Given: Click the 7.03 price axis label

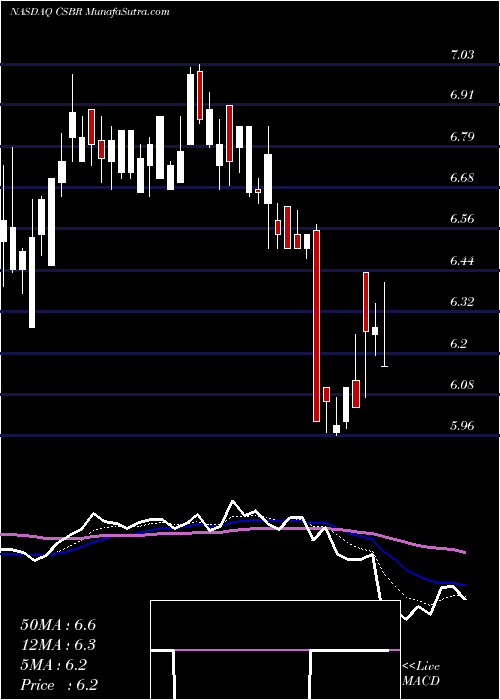Looking at the screenshot, I should coord(462,55).
